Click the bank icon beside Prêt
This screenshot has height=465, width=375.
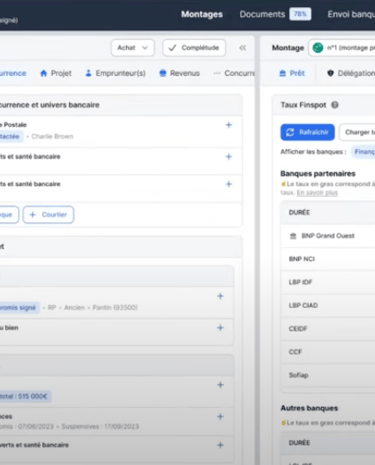282,73
